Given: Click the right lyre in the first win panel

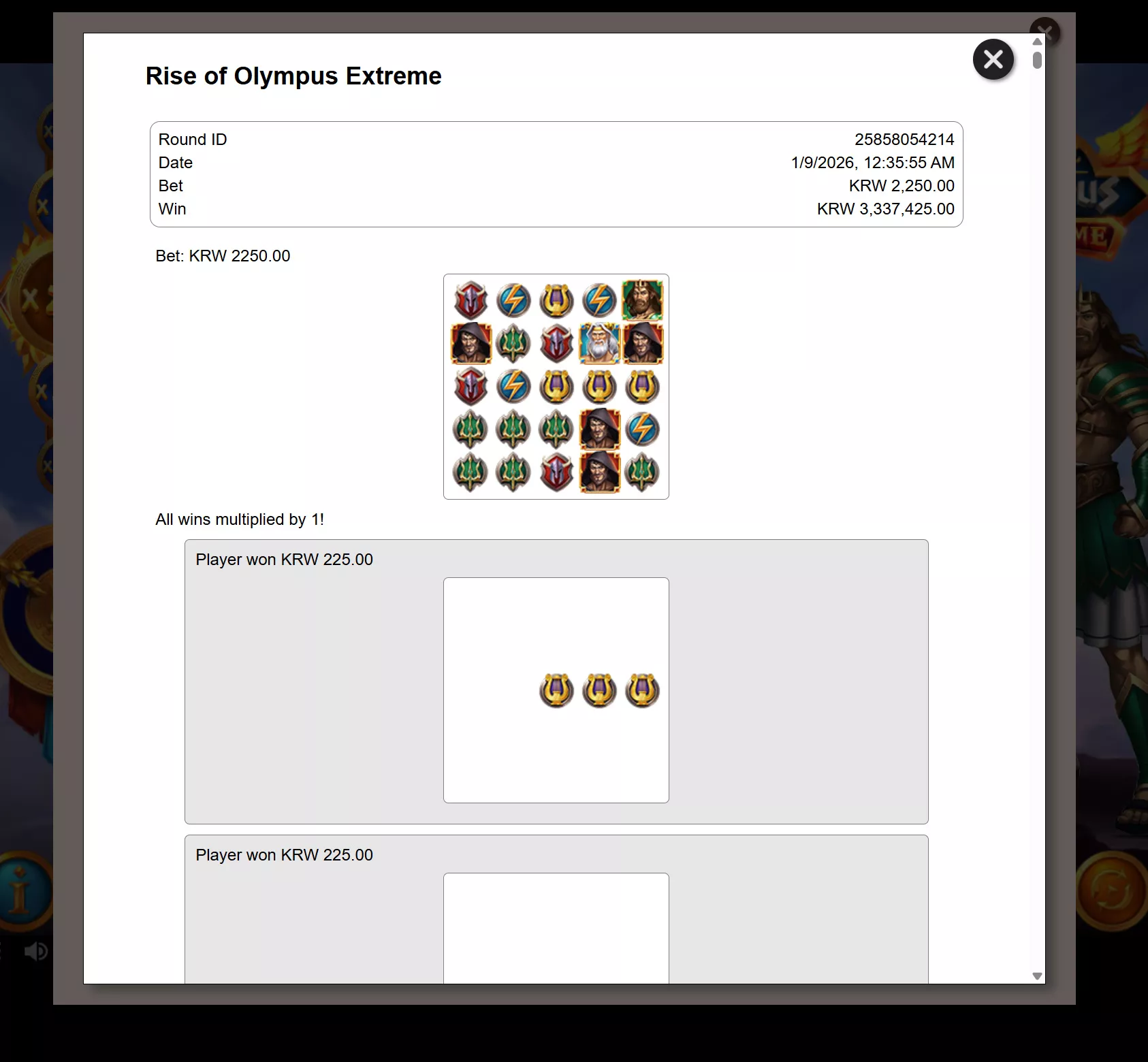Looking at the screenshot, I should [x=642, y=690].
